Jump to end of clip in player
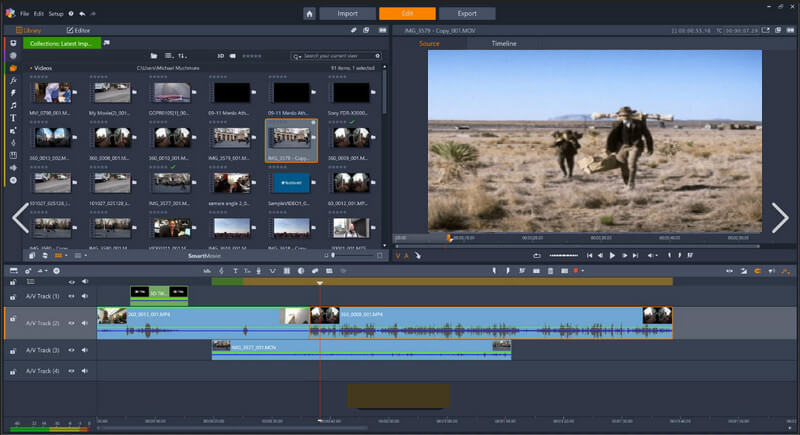The height and width of the screenshot is (435, 800). coord(635,255)
